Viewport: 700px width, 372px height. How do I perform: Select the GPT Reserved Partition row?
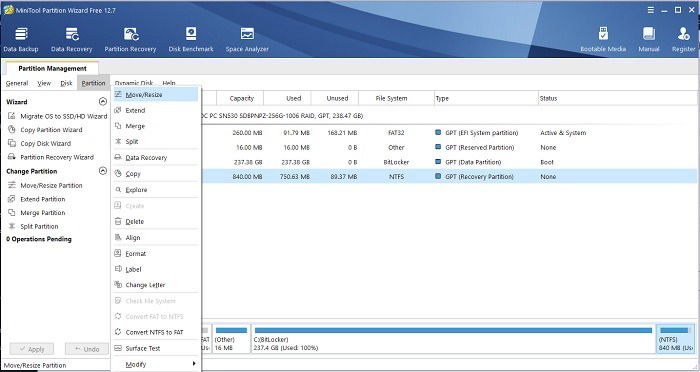tap(449, 147)
